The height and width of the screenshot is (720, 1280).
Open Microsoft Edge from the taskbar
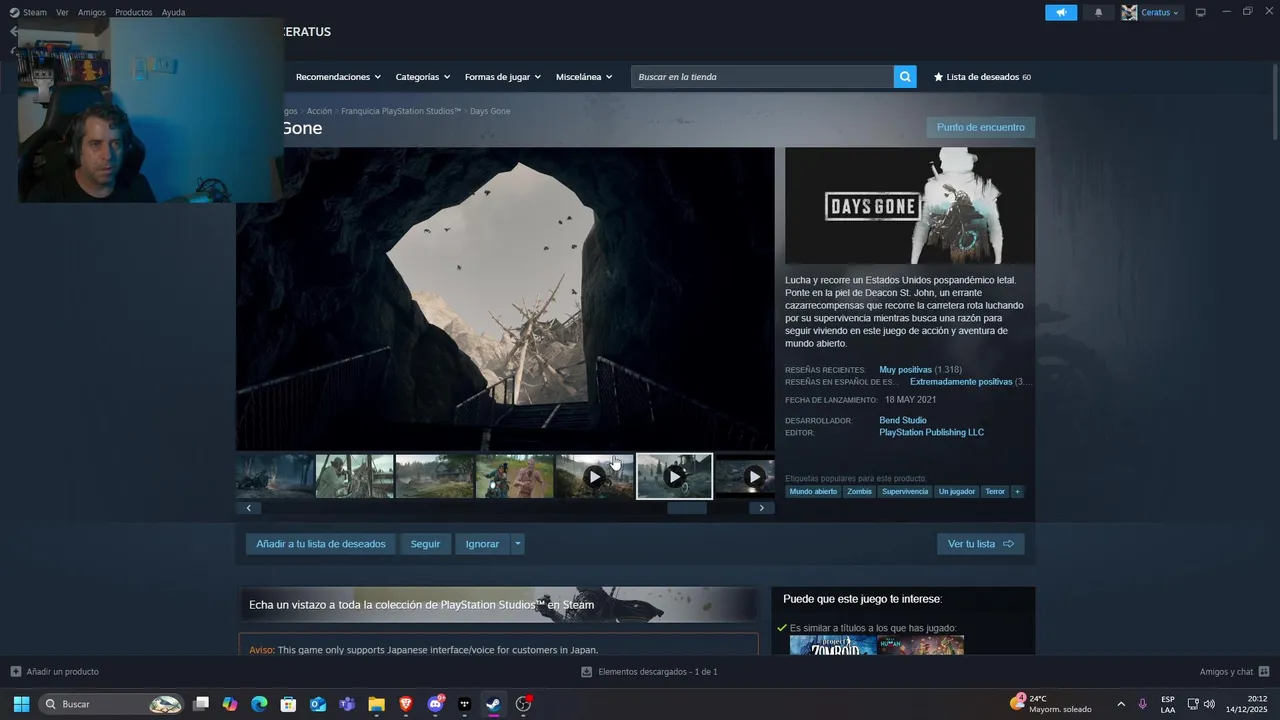click(259, 704)
